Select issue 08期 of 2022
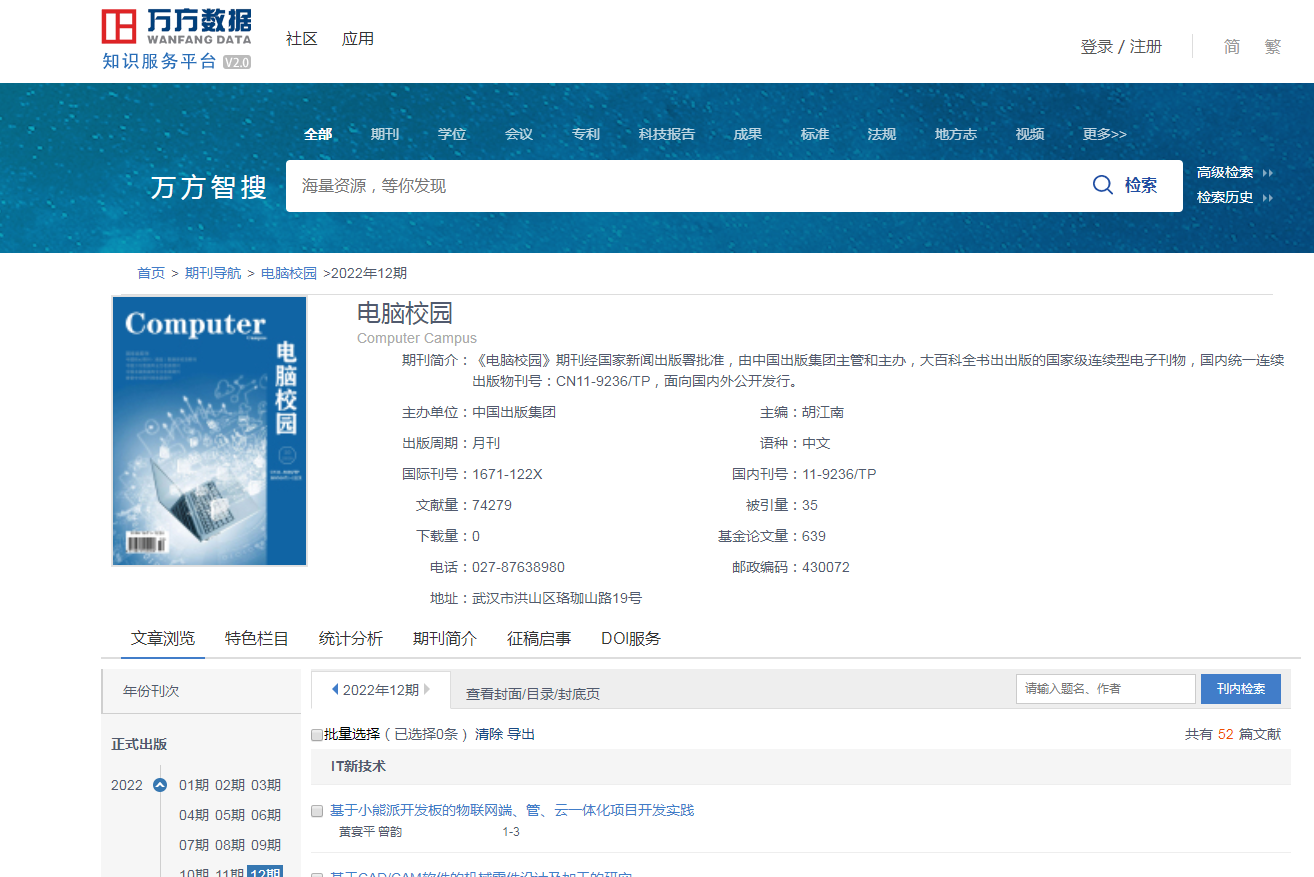1314x877 pixels. click(230, 845)
